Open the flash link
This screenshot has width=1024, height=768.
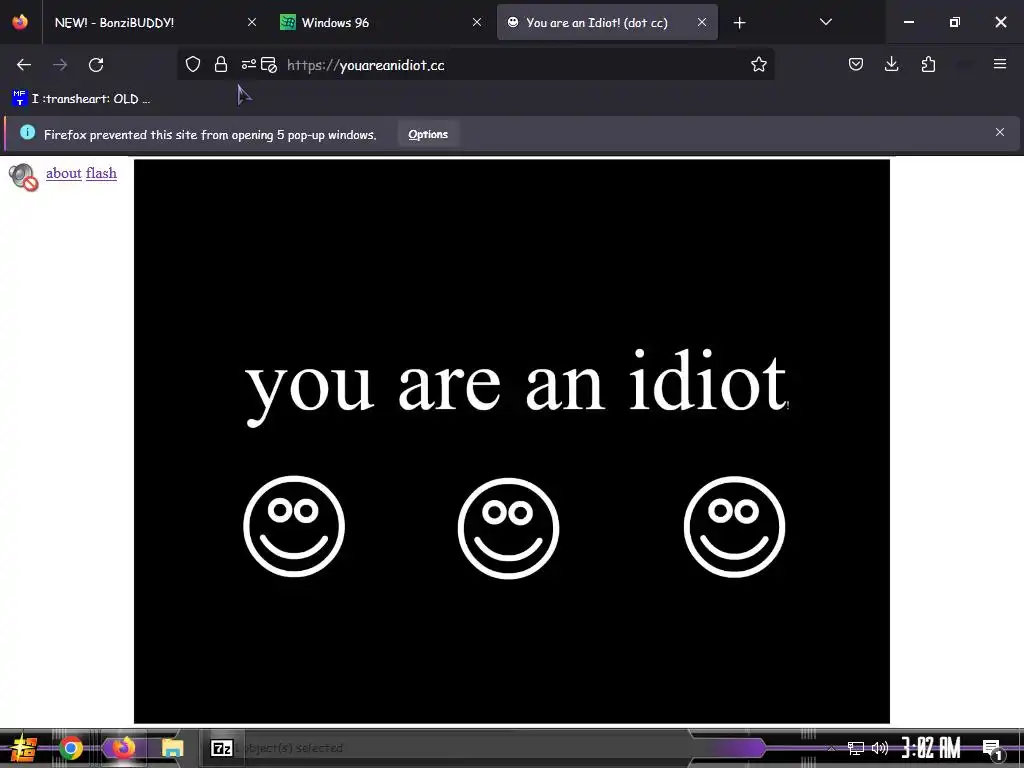coord(101,173)
